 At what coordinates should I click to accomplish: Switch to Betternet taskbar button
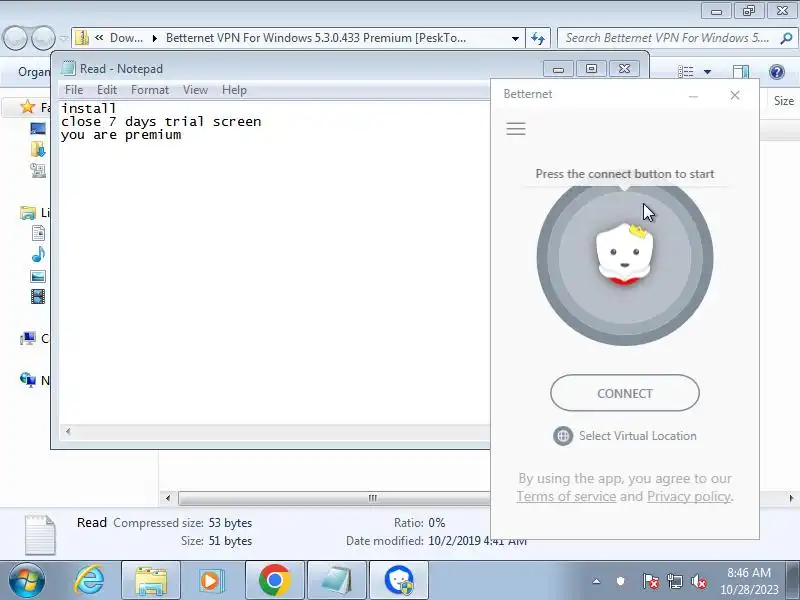coord(398,580)
